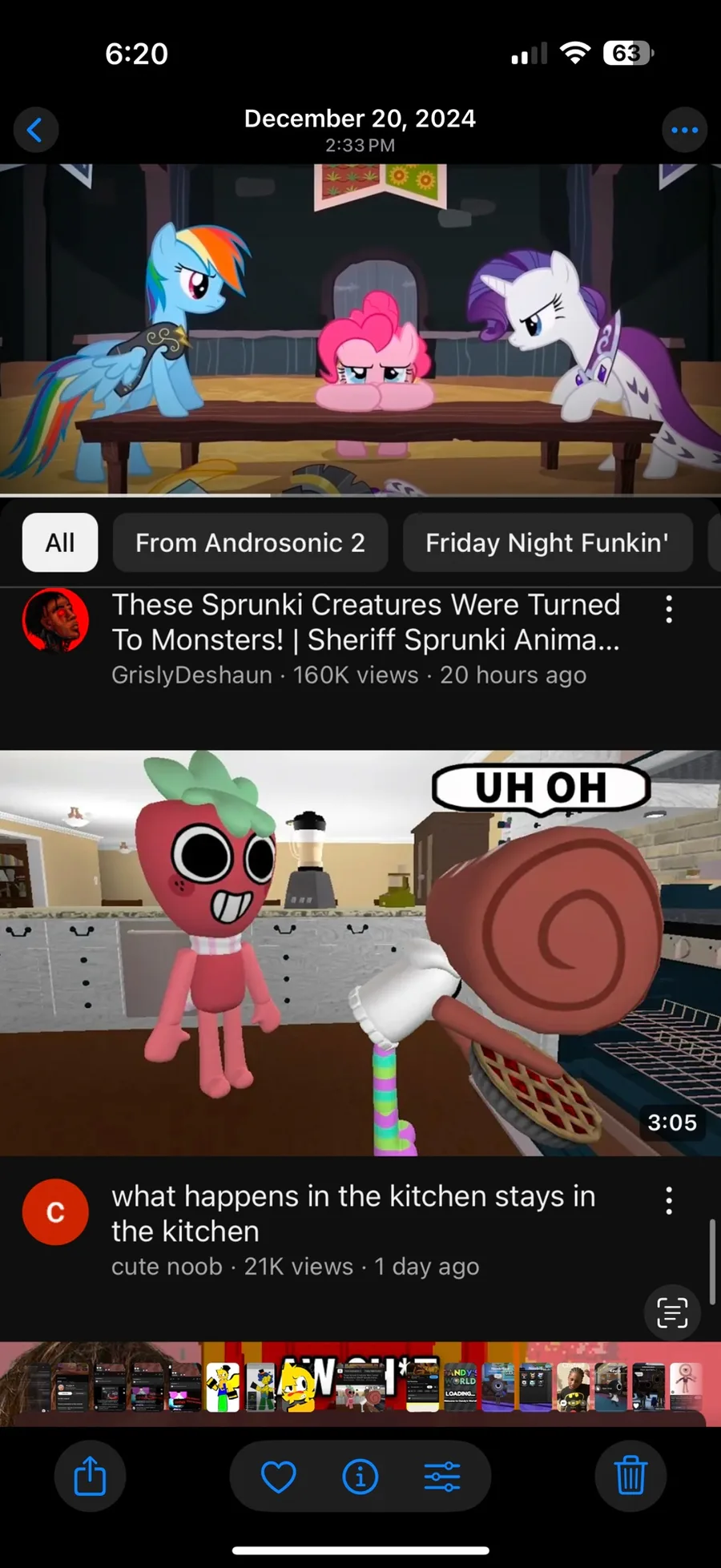721x1568 pixels.
Task: Tap the blue back chevron button
Action: [x=36, y=130]
